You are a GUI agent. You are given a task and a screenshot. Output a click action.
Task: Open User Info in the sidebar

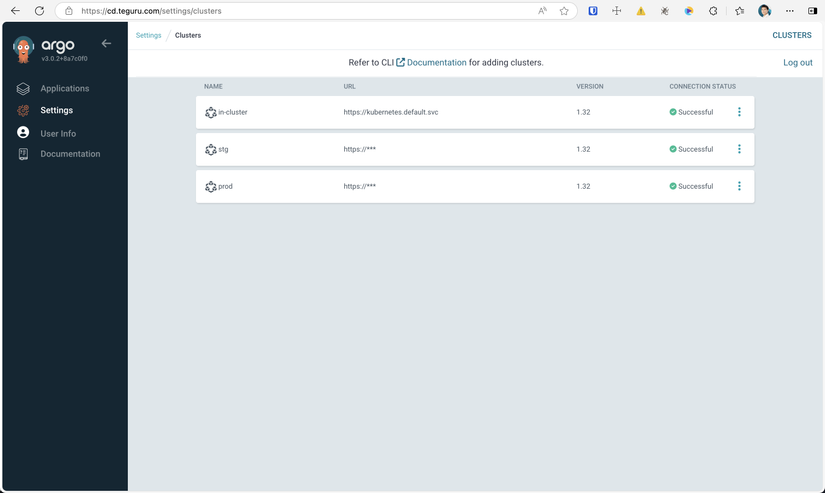tap(58, 134)
